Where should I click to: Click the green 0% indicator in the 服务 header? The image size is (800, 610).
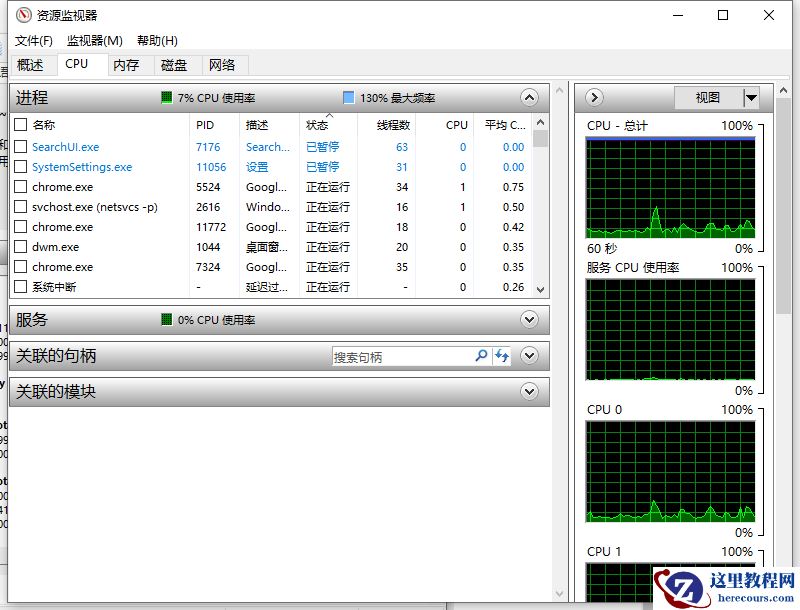[x=166, y=320]
